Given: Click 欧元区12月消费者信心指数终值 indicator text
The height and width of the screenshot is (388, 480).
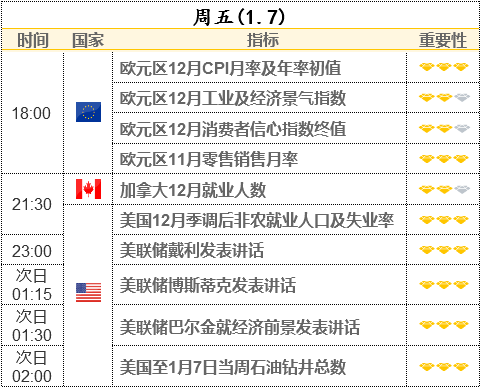Looking at the screenshot, I should pyautogui.click(x=233, y=129).
